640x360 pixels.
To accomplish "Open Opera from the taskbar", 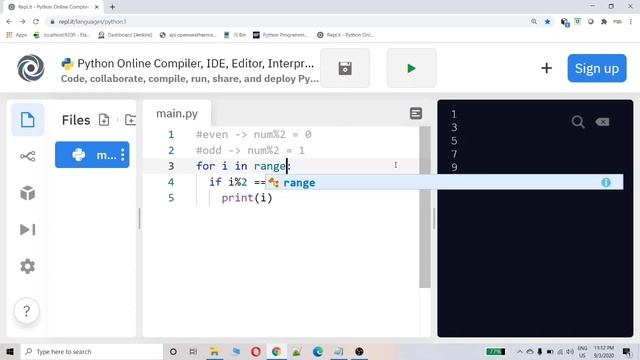I will click(x=256, y=351).
